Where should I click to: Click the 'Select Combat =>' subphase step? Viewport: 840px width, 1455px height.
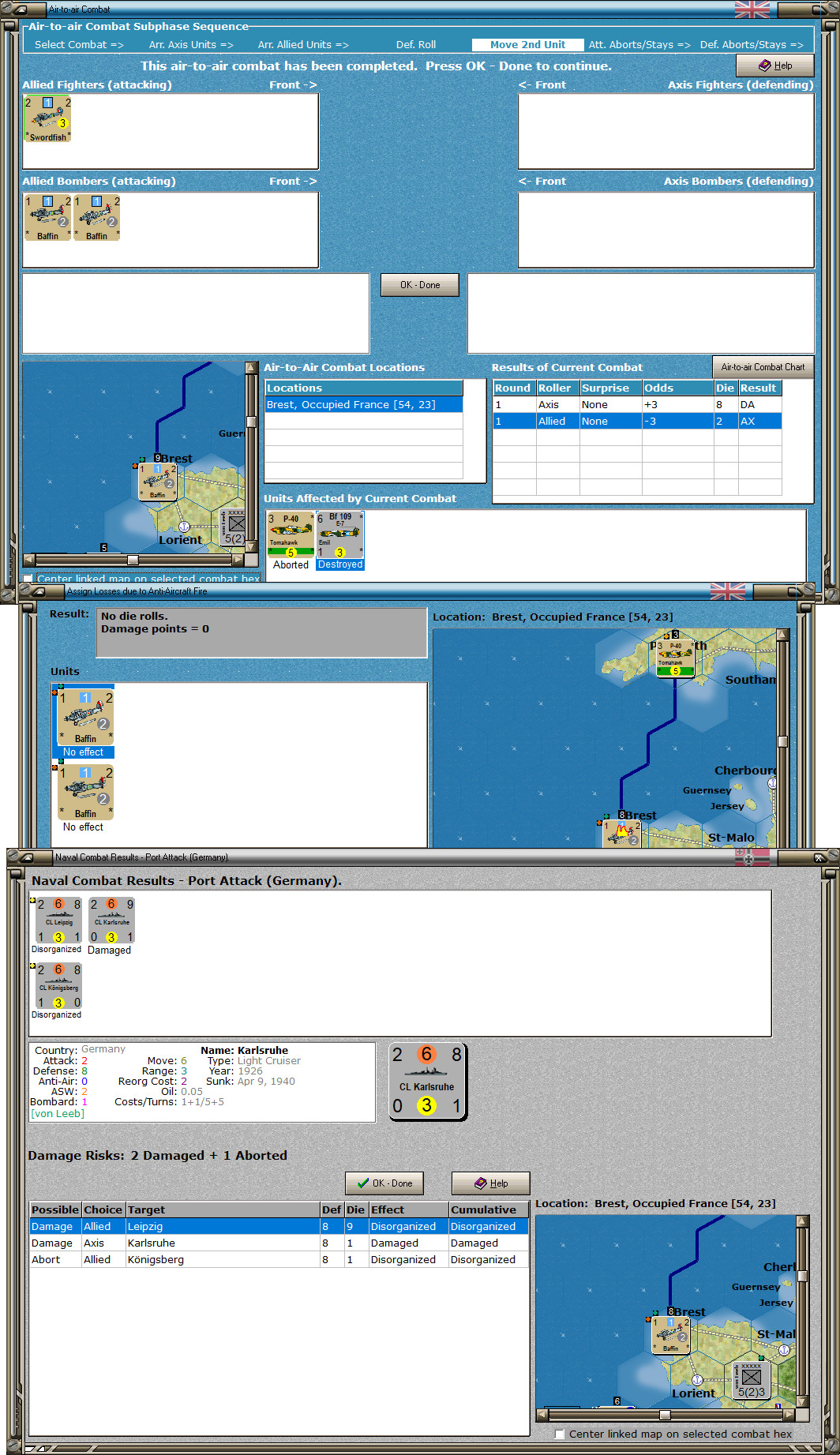(x=79, y=45)
